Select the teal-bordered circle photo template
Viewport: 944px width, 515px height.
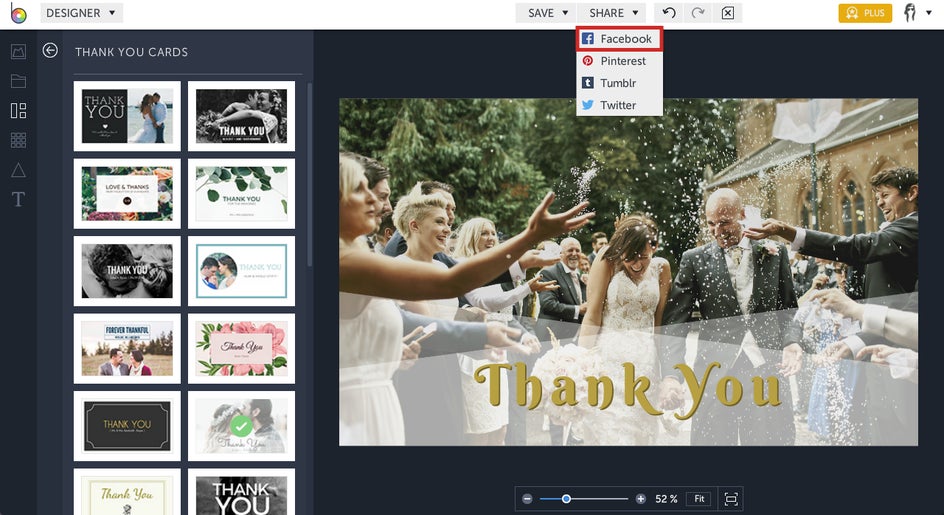241,271
